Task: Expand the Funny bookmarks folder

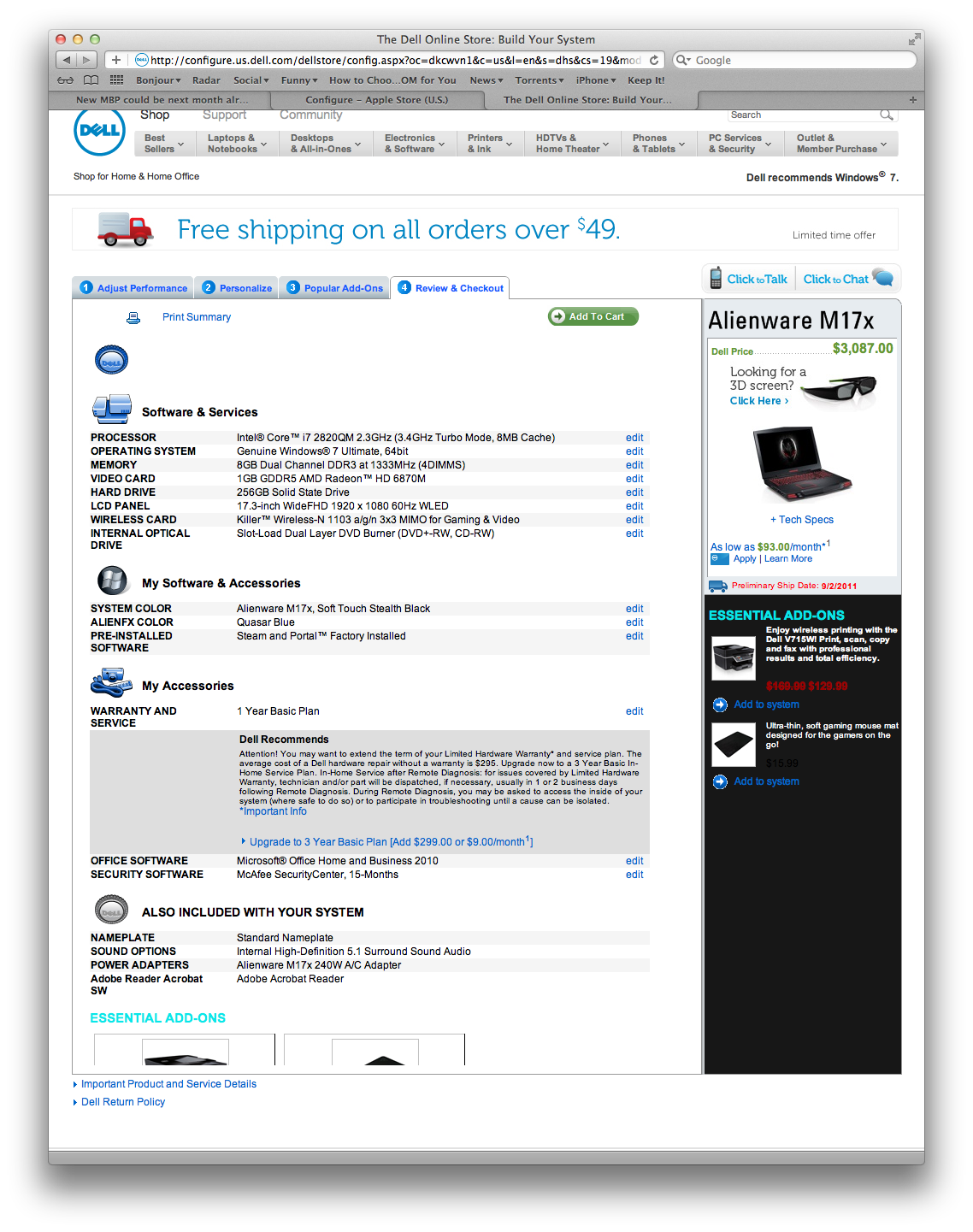Action: coord(299,80)
